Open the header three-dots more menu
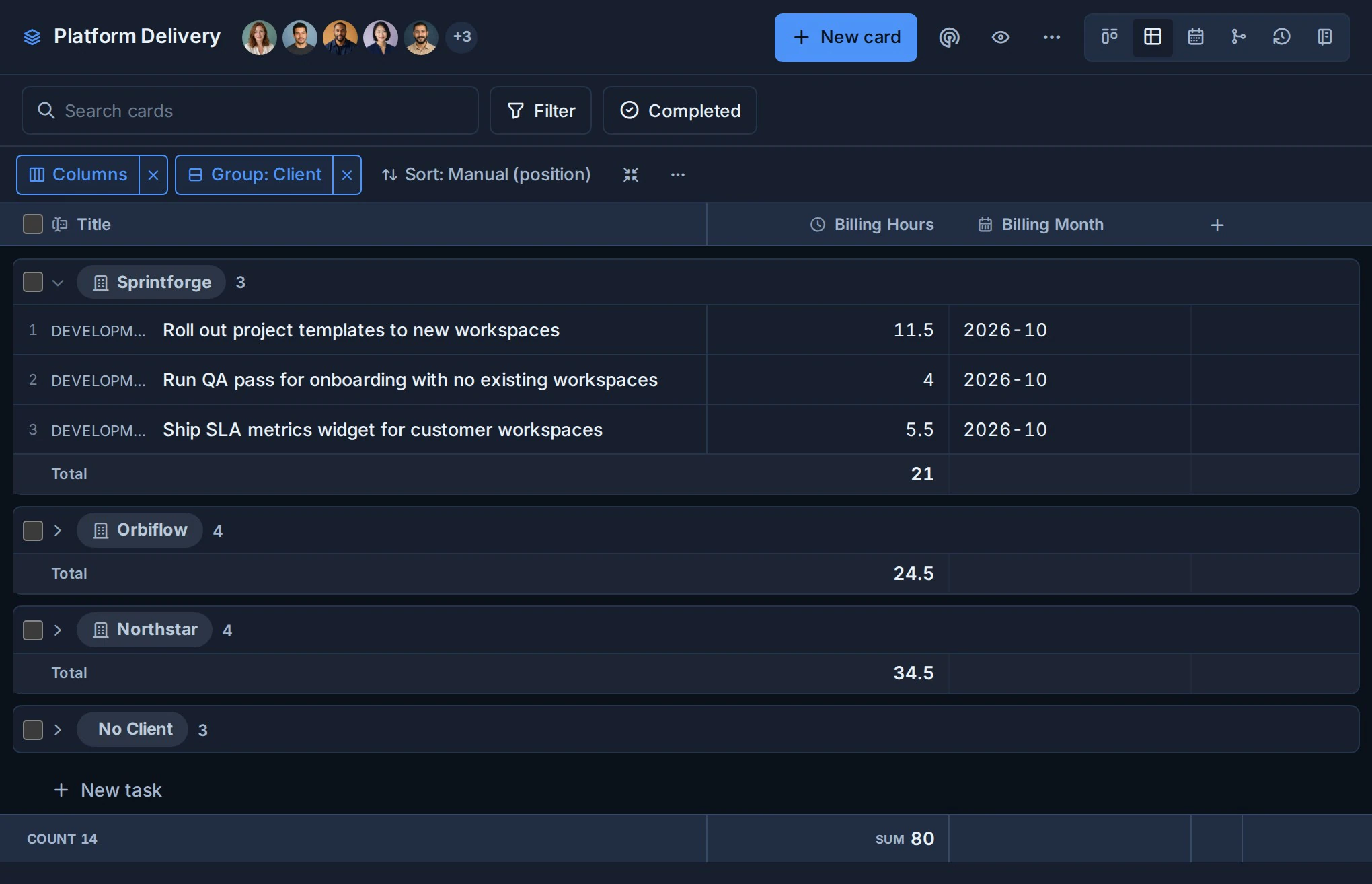This screenshot has height=884, width=1372. tap(1051, 37)
